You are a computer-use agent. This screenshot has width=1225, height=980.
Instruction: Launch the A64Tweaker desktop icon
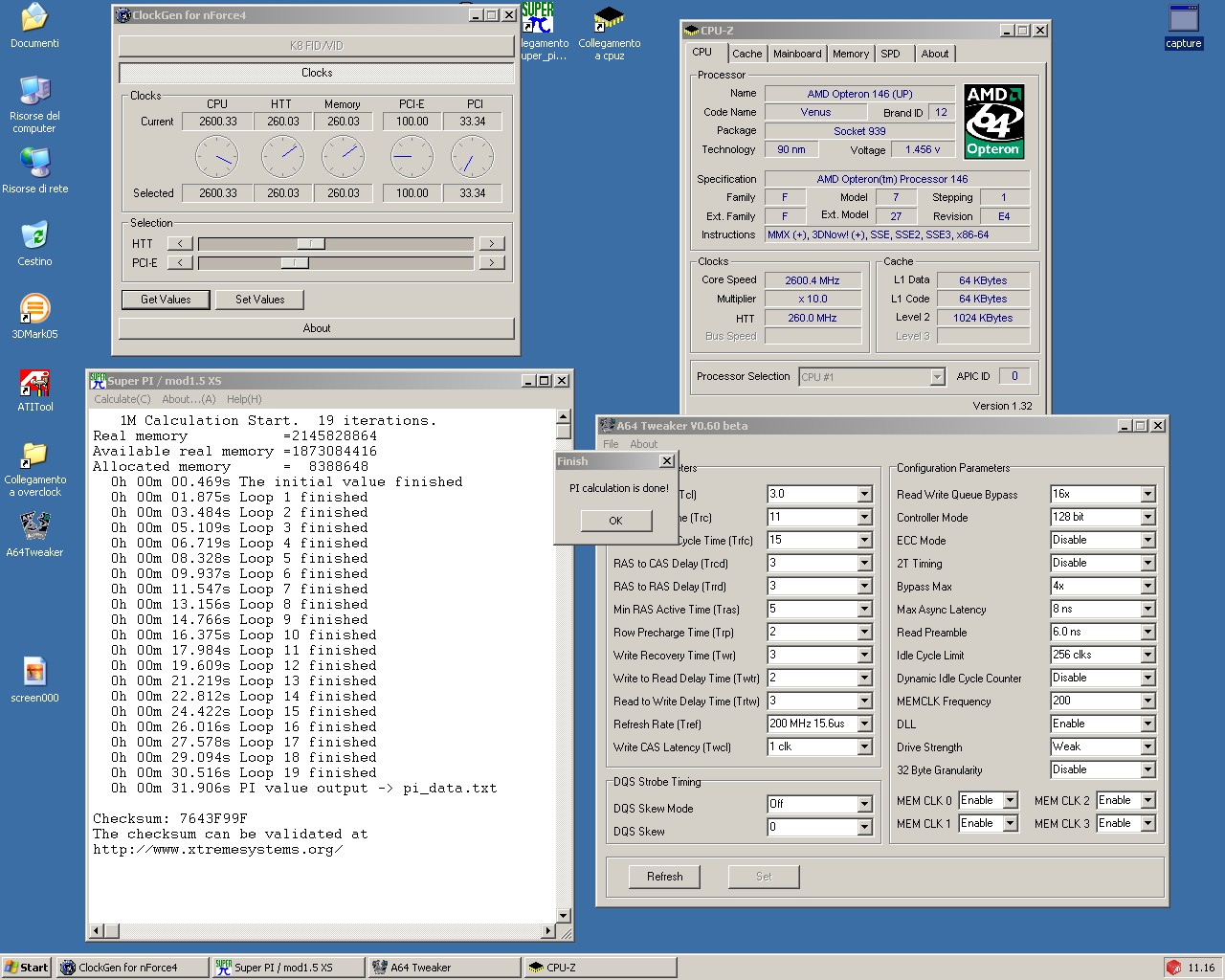tap(34, 534)
